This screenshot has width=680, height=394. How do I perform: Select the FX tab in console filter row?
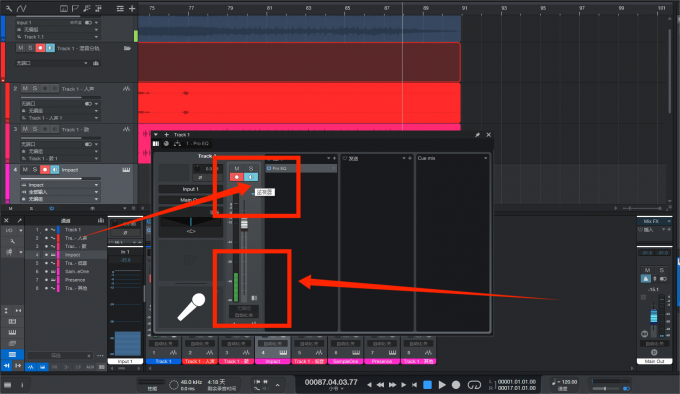coord(55,367)
